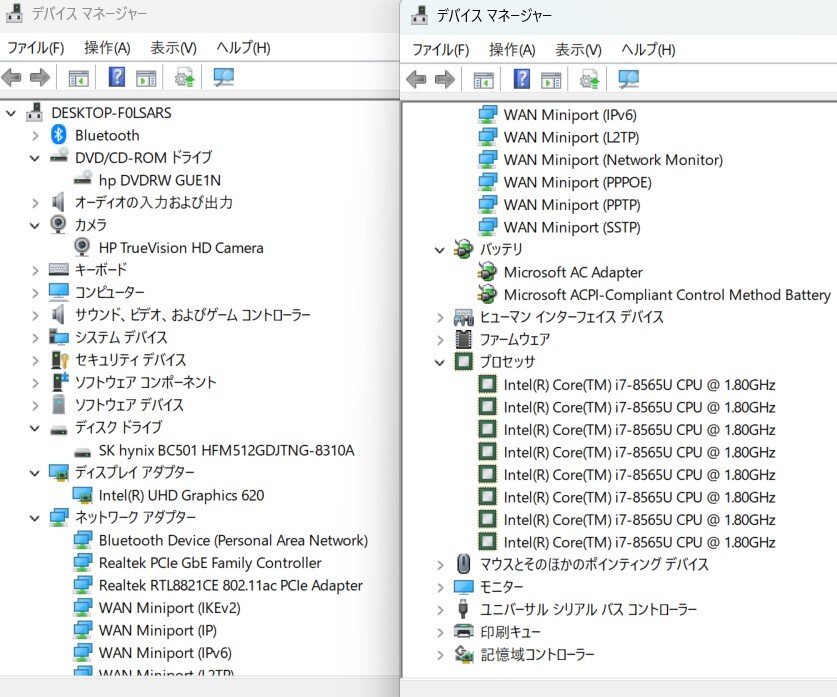The width and height of the screenshot is (837, 697).
Task: Open 表示(V) menu in left window
Action: [x=173, y=48]
